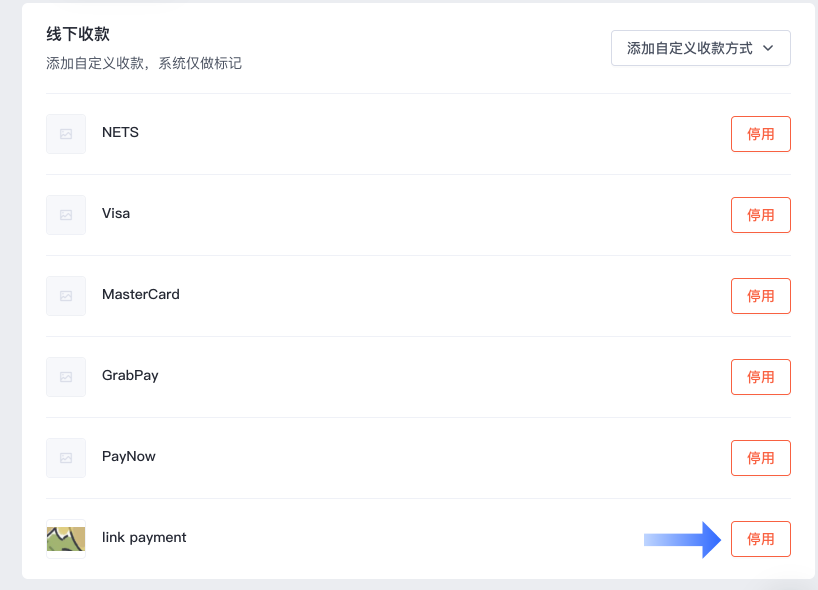Select the MasterCard payment method name
This screenshot has height=590, width=818.
coord(141,294)
